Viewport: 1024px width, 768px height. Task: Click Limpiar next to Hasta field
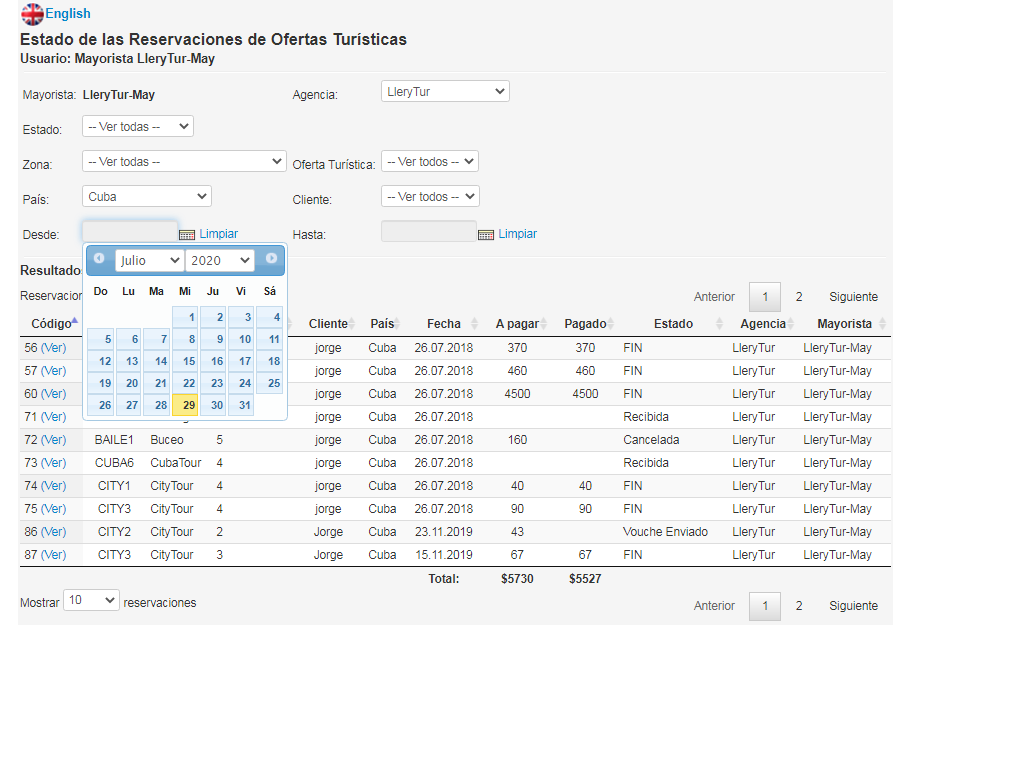(518, 234)
